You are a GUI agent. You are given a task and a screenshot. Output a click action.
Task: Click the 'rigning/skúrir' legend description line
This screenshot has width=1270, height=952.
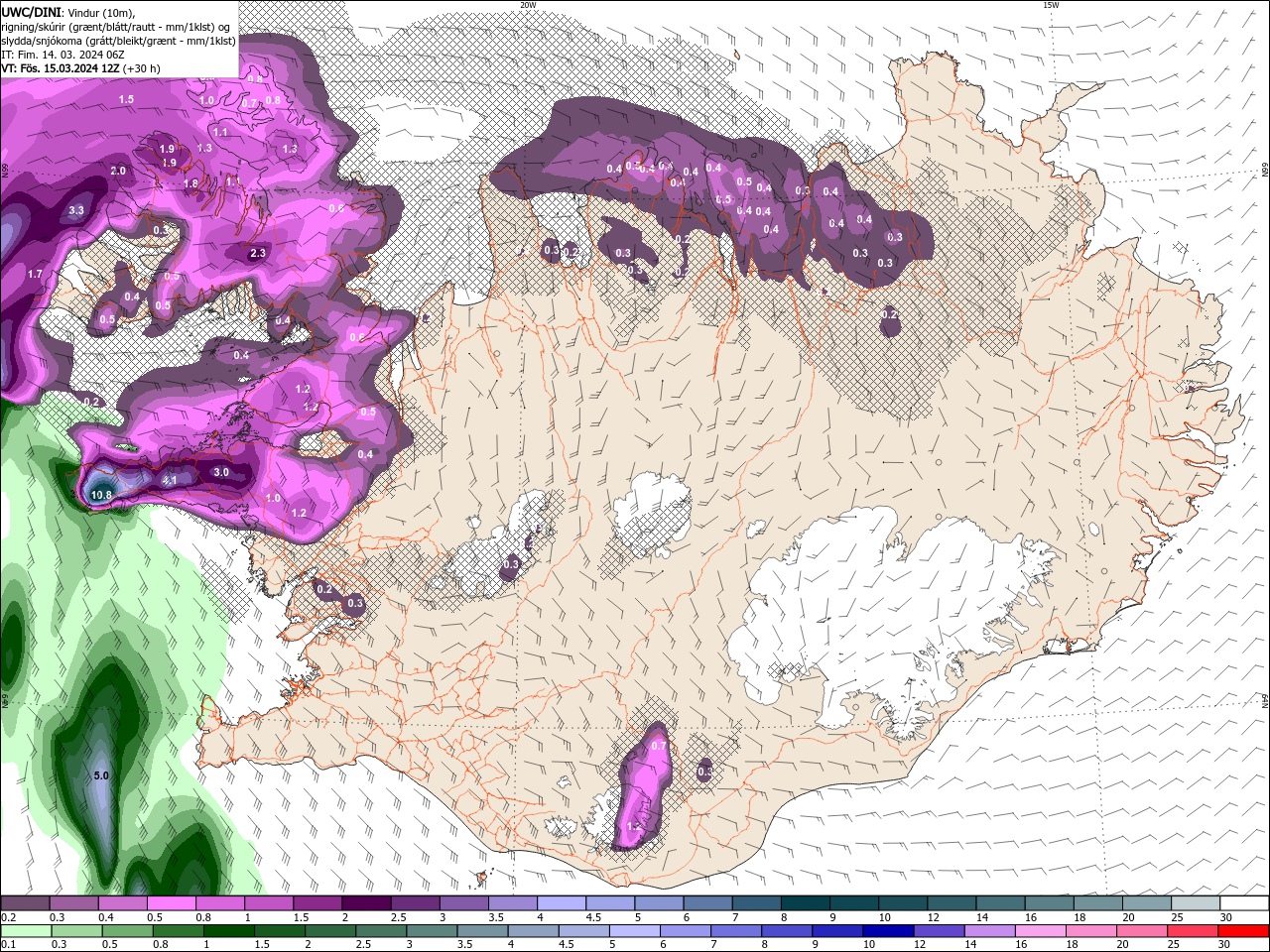coord(117,26)
